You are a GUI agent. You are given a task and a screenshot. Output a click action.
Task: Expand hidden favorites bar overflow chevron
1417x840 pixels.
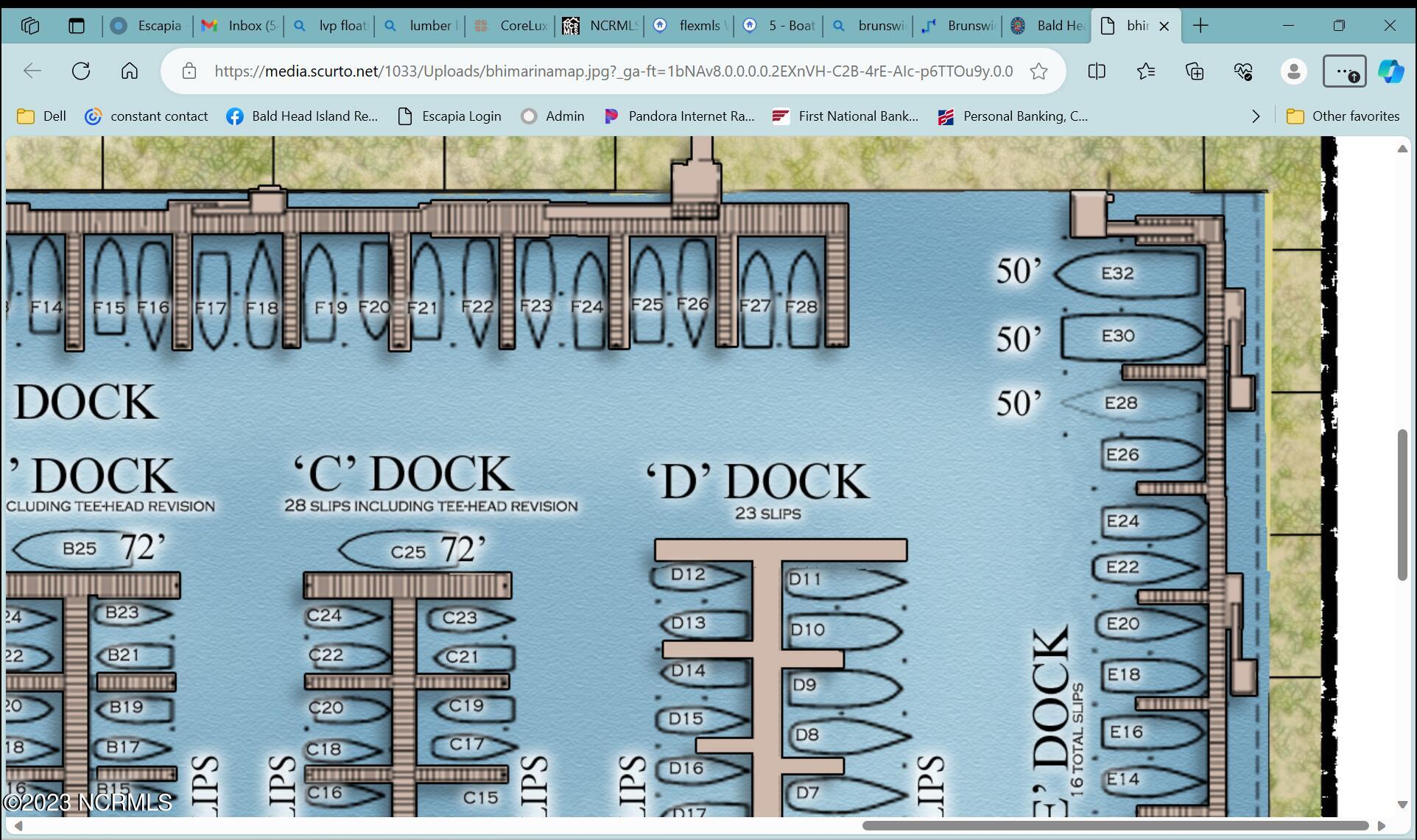pos(1256,116)
